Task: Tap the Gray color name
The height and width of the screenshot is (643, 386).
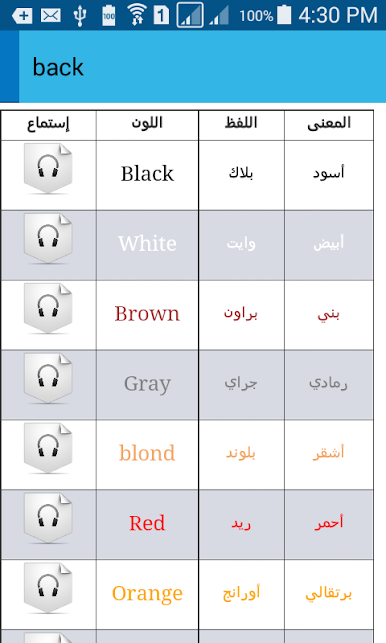Action: [147, 384]
